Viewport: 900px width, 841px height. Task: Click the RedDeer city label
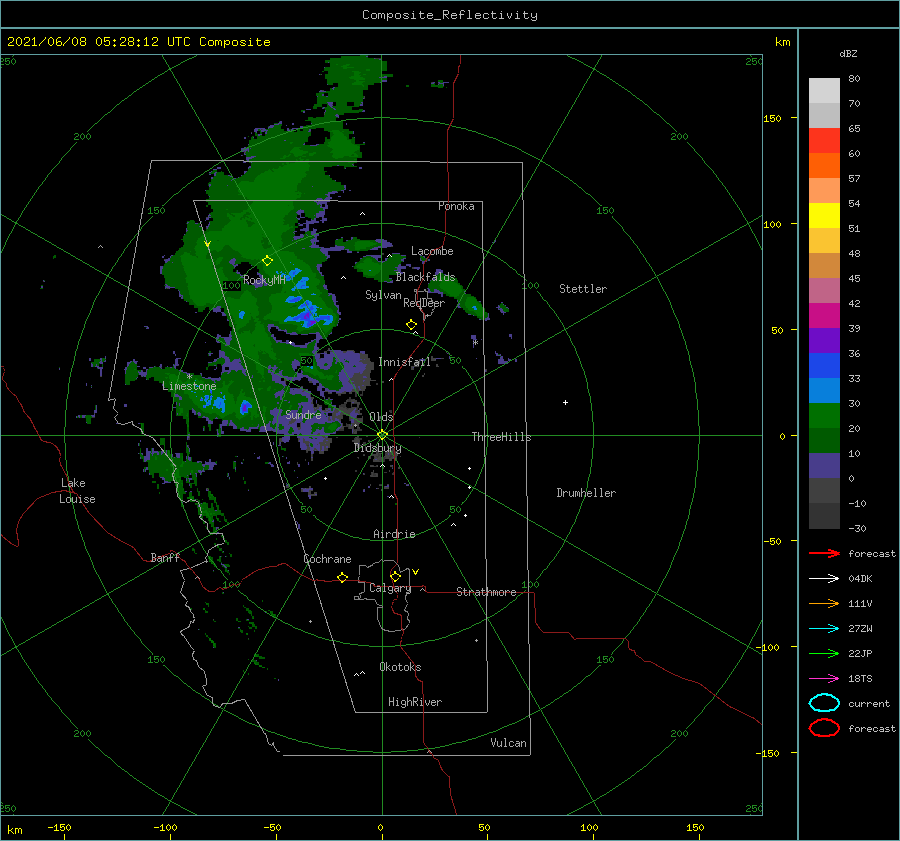coord(424,303)
